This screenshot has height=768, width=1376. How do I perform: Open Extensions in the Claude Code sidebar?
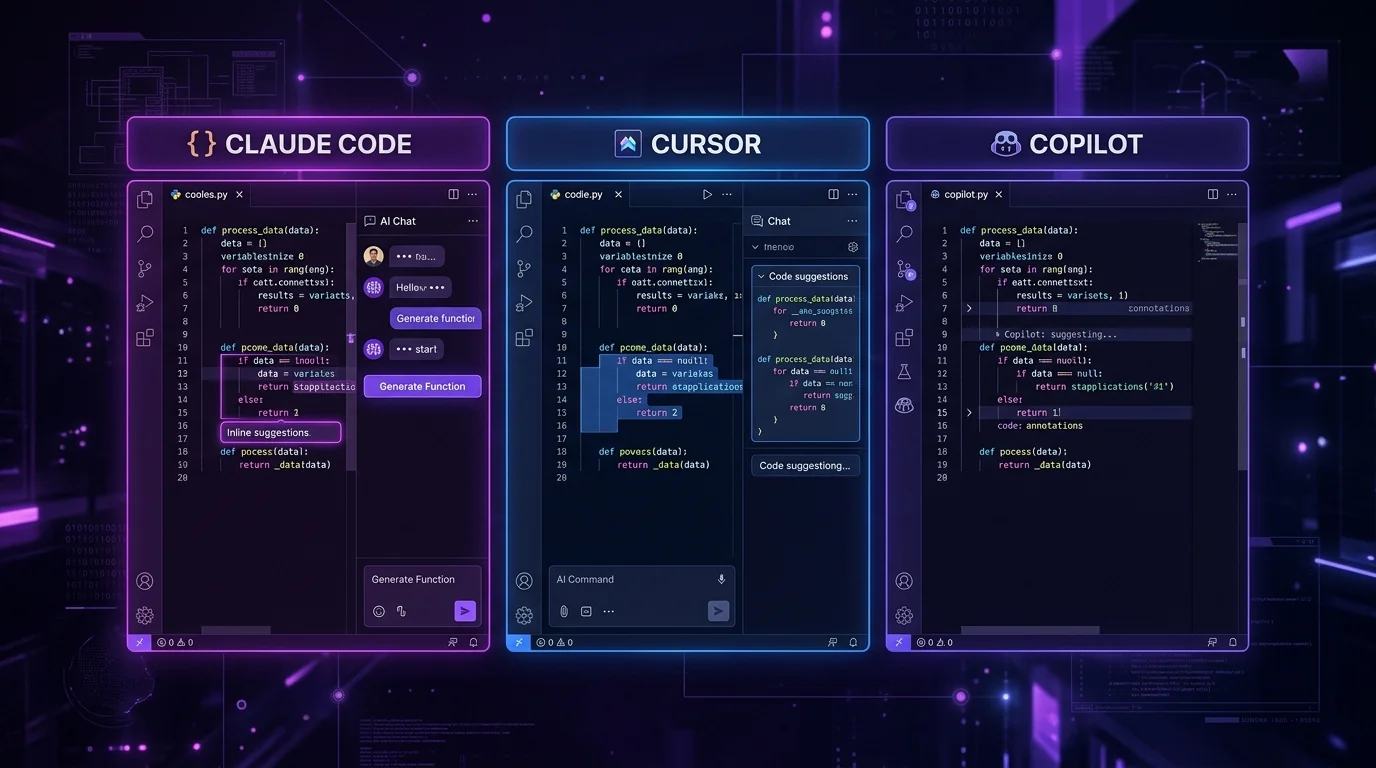coord(145,337)
